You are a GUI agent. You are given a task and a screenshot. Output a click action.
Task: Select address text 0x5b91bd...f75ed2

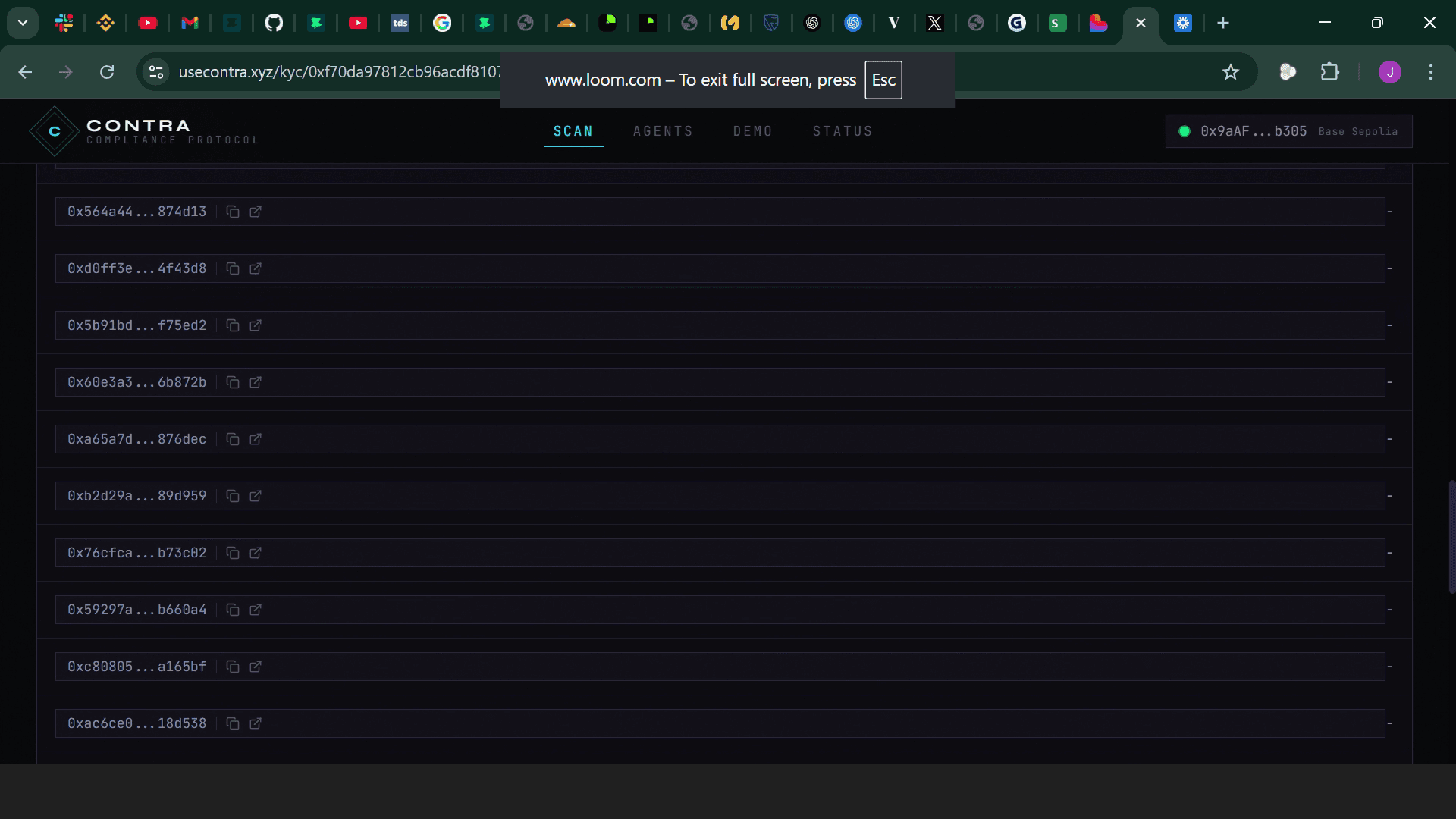point(136,325)
